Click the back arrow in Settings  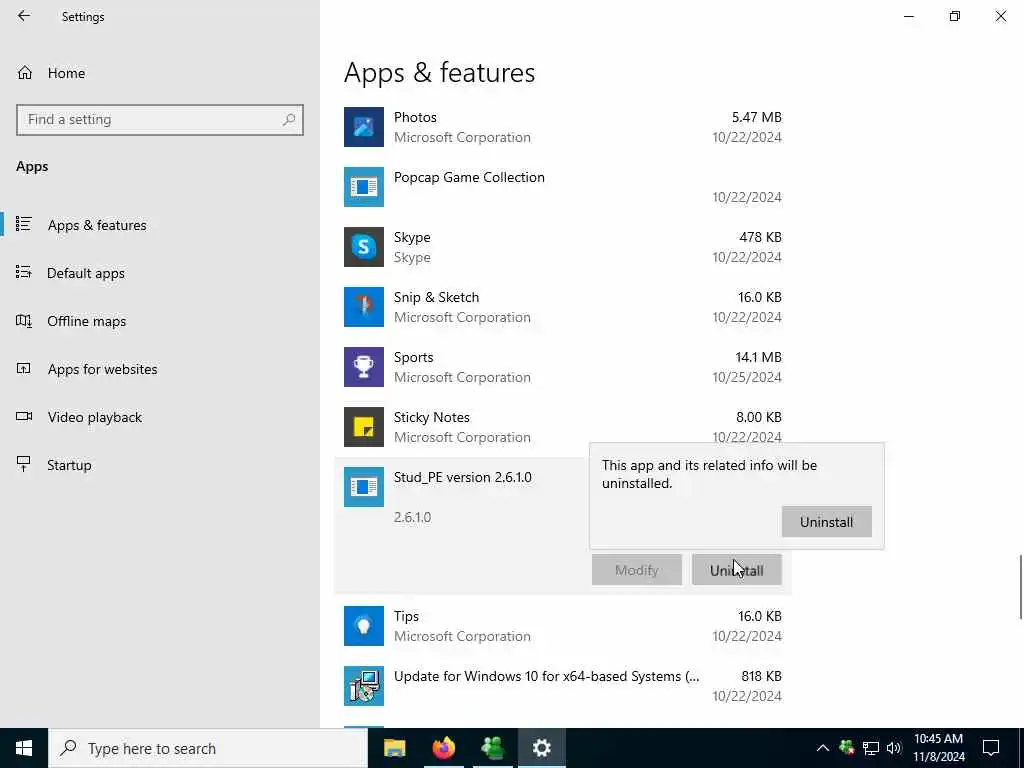coord(24,16)
